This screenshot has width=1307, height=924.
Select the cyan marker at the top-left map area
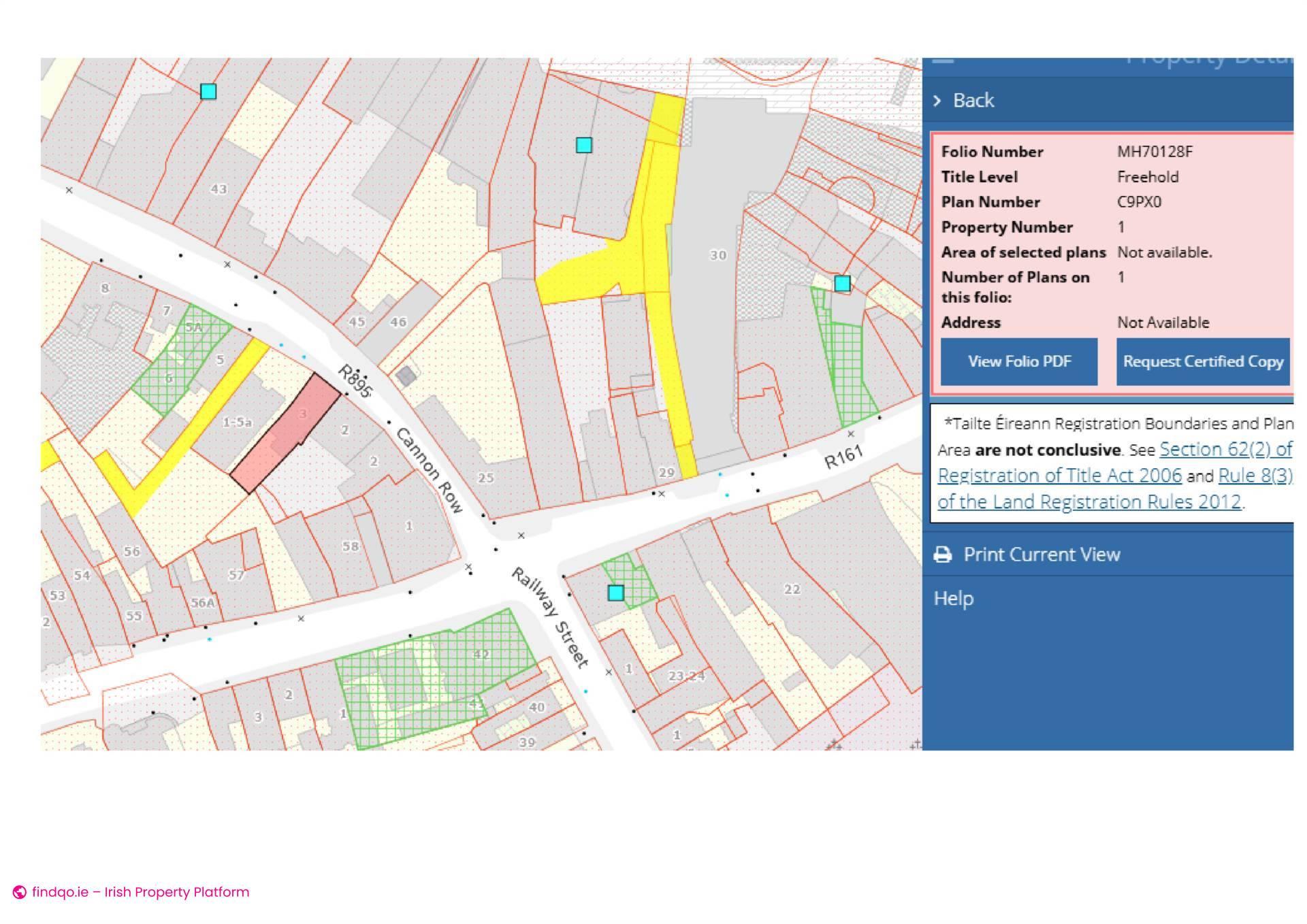pos(208,92)
